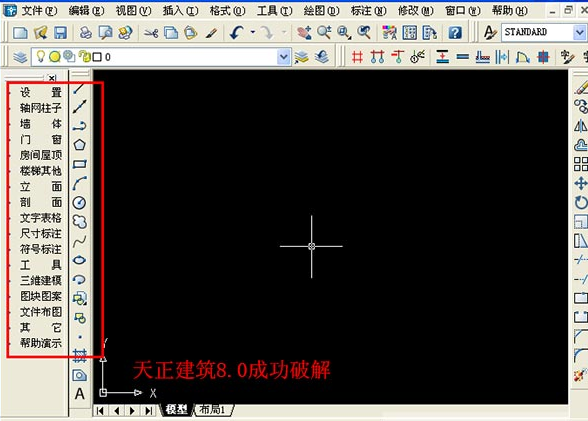The width and height of the screenshot is (588, 421).
Task: Click the undo arrow icon
Action: point(237,33)
